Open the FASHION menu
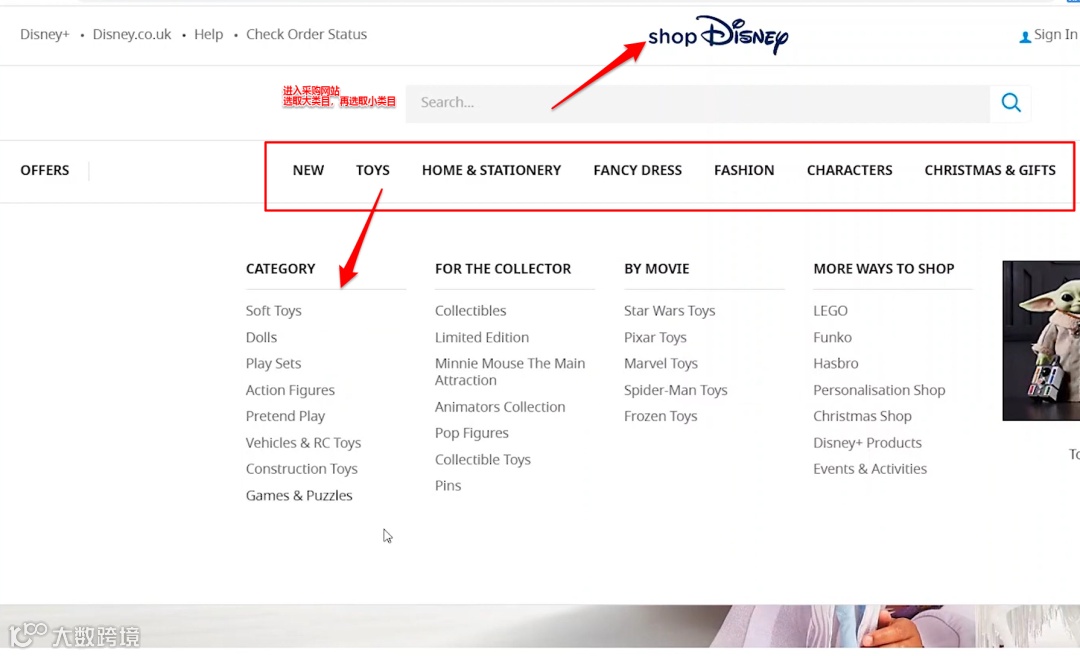Viewport: 1080px width, 656px height. [x=744, y=170]
